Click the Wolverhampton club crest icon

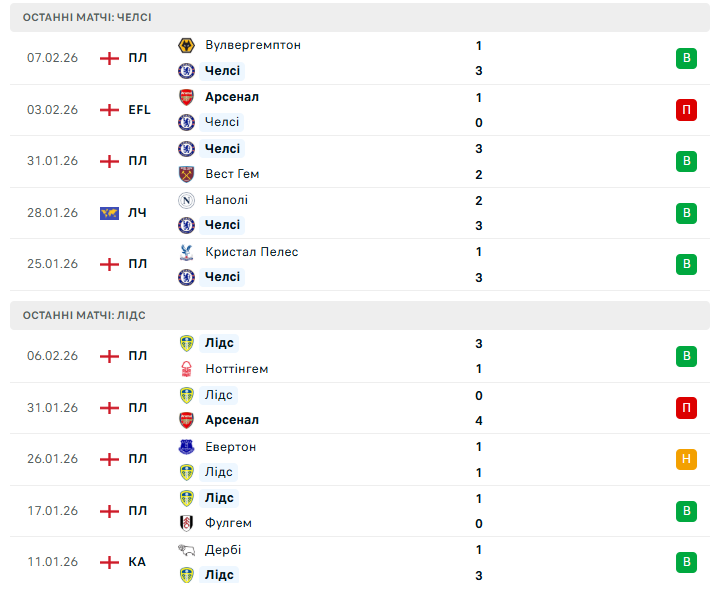[186, 46]
